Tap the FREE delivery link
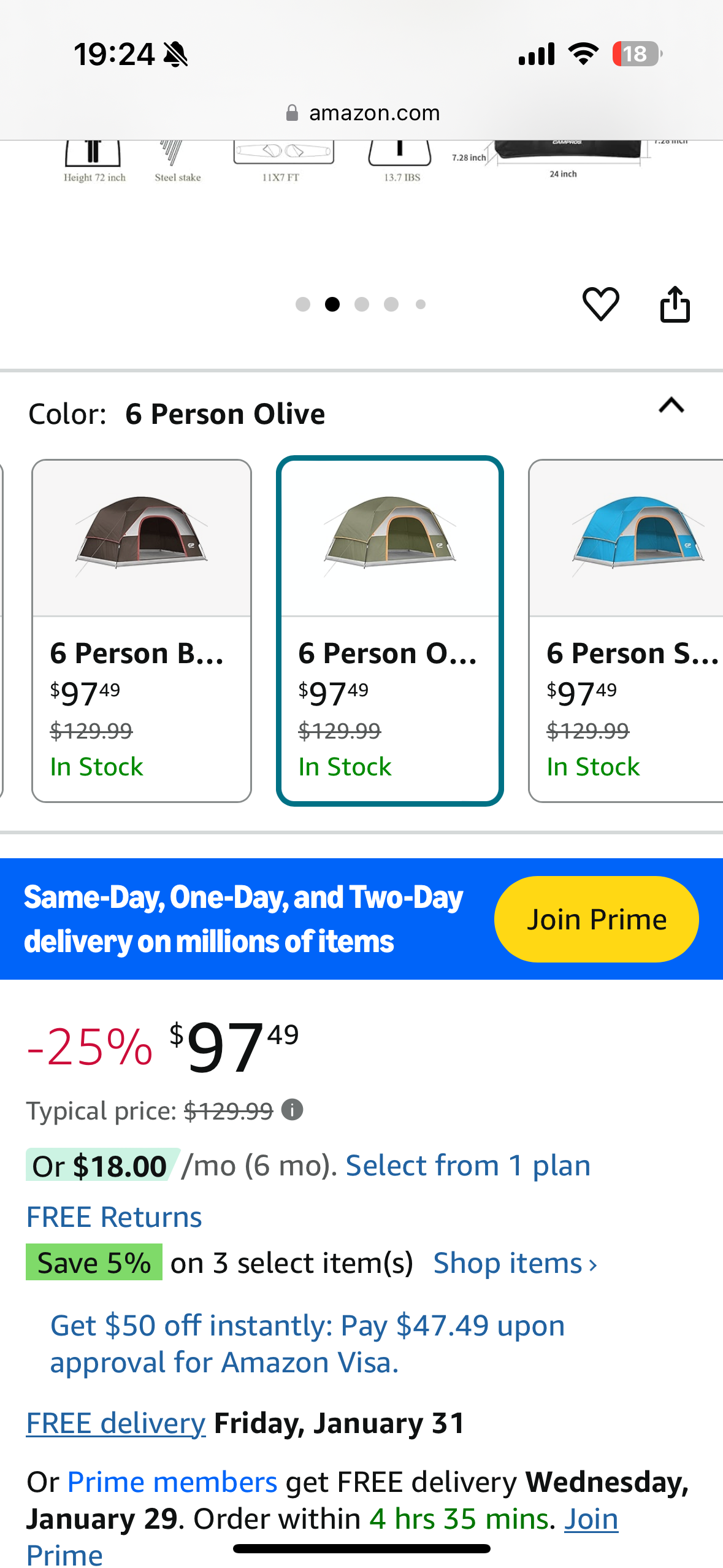This screenshot has width=723, height=1568. 115,1423
